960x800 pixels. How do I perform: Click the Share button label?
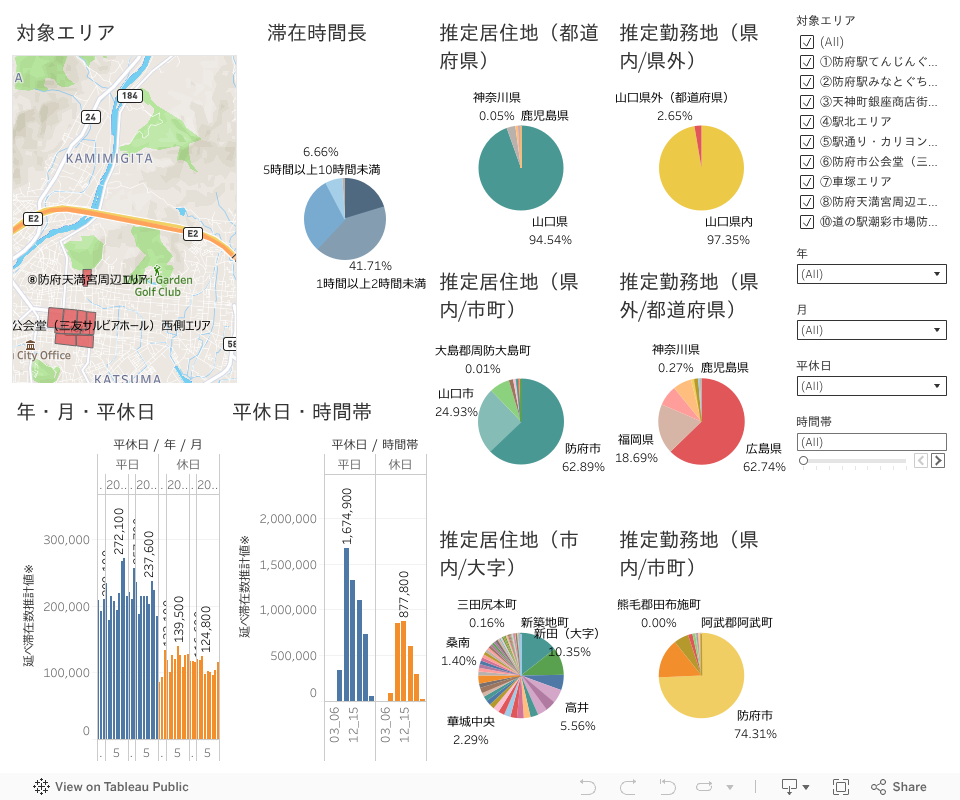[909, 787]
